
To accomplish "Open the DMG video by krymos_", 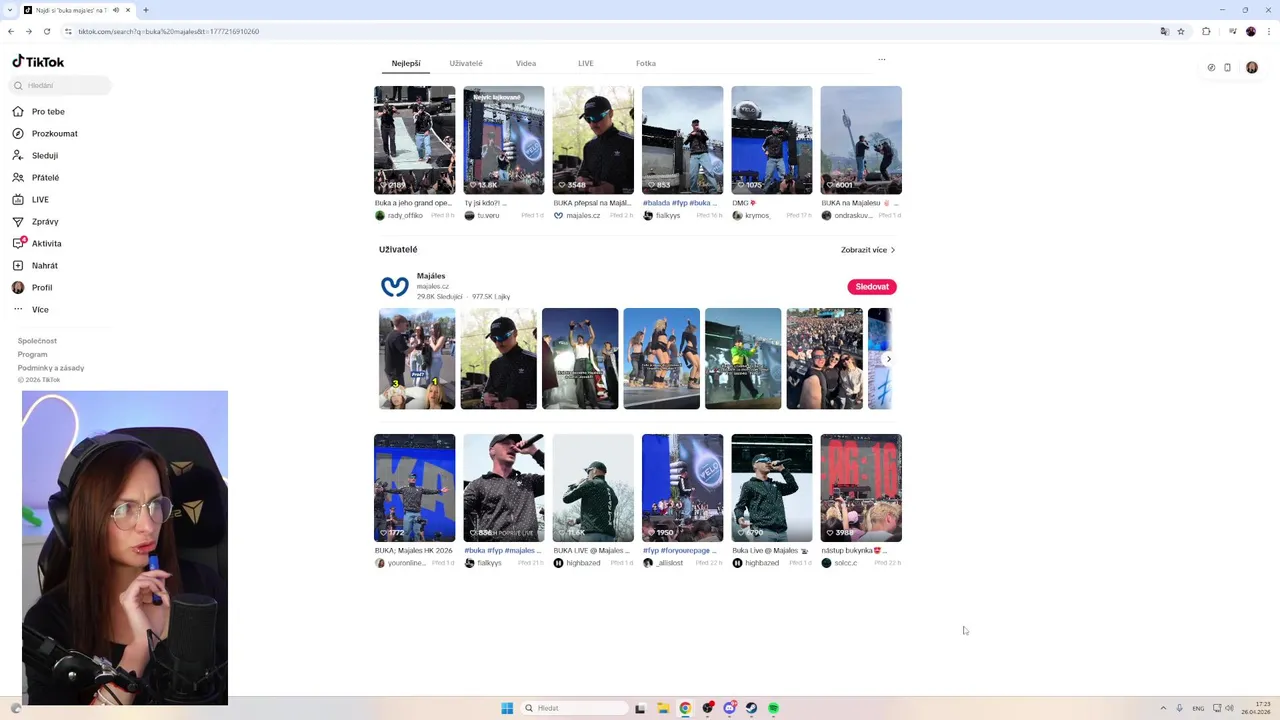I will (x=771, y=140).
